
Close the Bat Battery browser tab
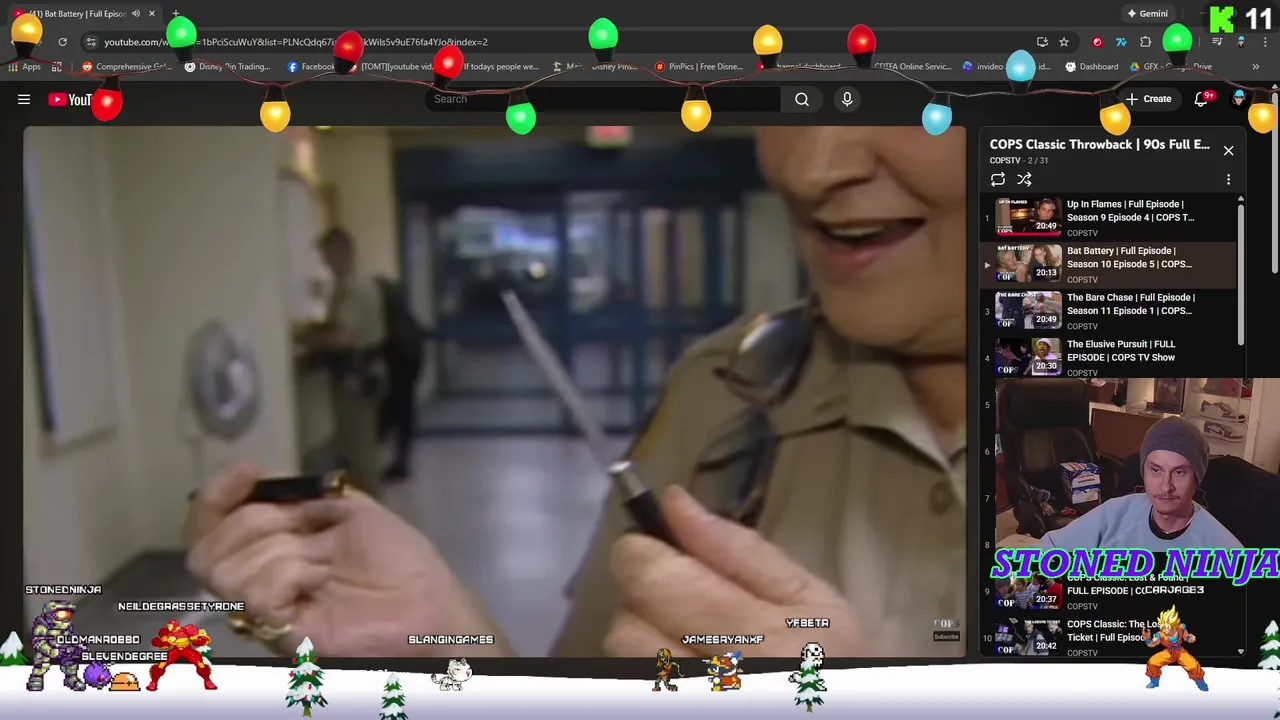click(x=152, y=14)
